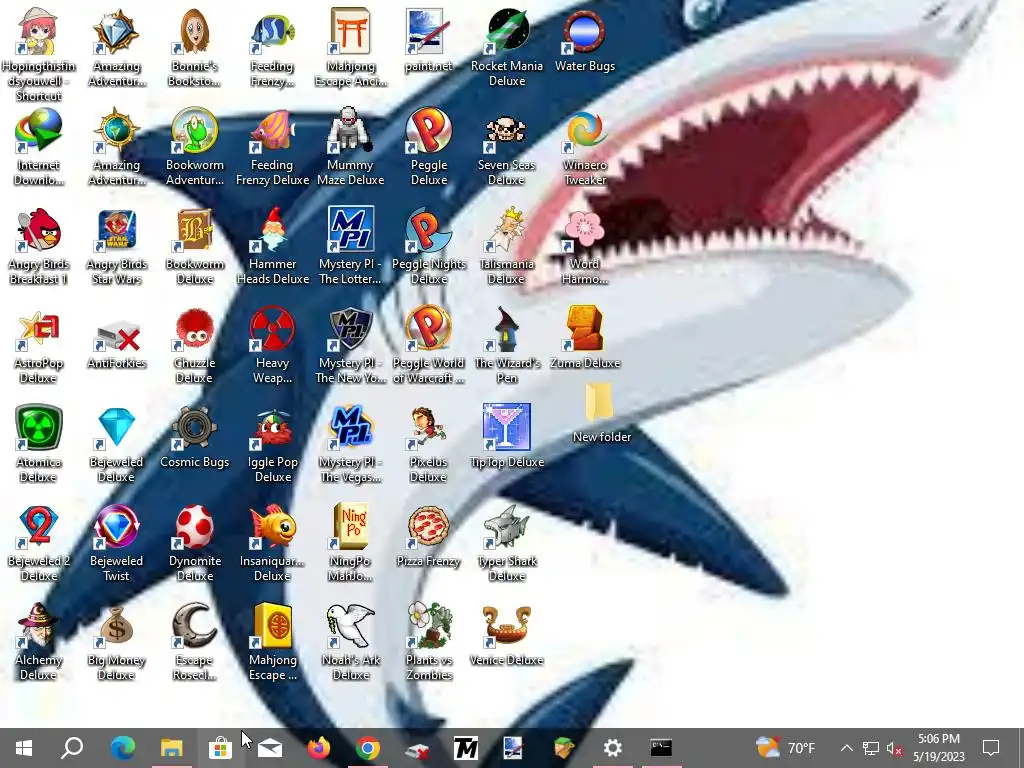Launch Typer Shark Deluxe icon

pyautogui.click(x=507, y=526)
